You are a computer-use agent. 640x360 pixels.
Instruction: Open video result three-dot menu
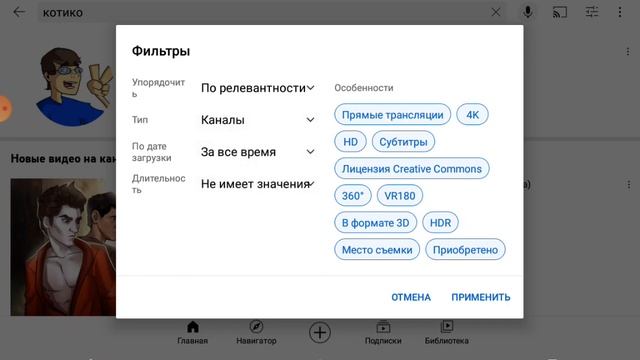coord(629,184)
